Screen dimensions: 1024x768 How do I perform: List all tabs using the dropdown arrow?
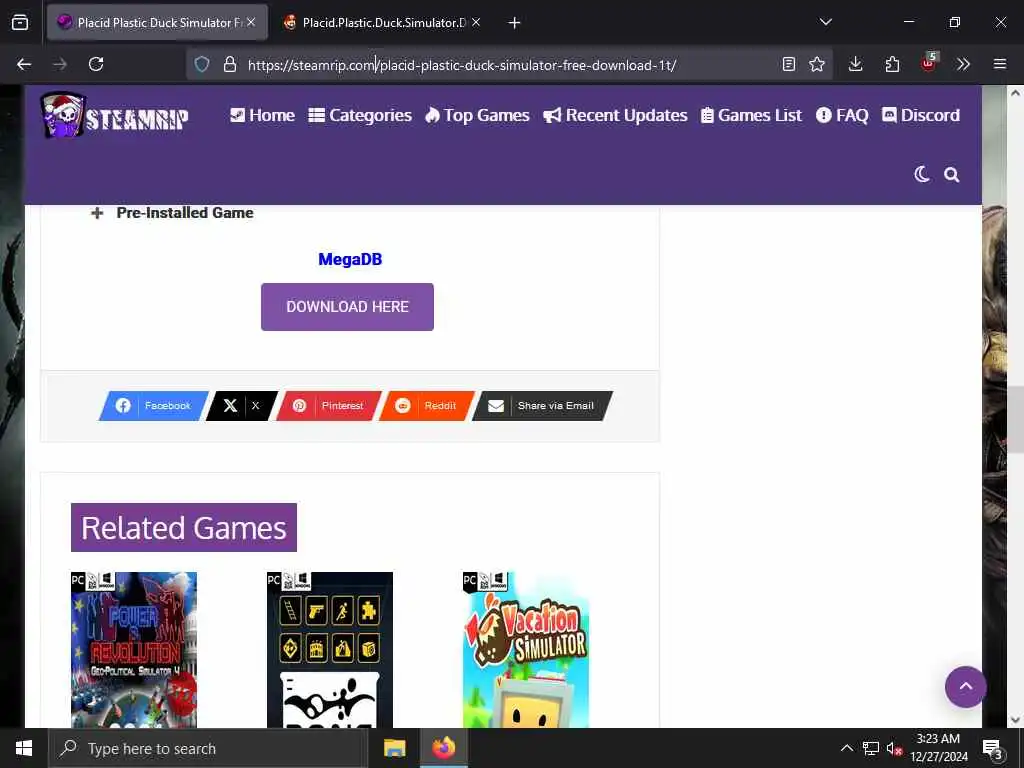pos(825,22)
